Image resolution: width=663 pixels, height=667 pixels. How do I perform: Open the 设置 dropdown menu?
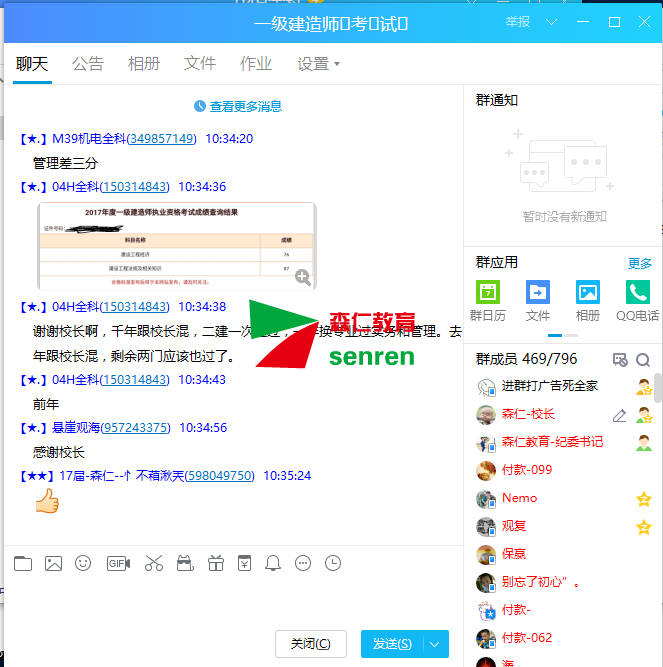319,64
